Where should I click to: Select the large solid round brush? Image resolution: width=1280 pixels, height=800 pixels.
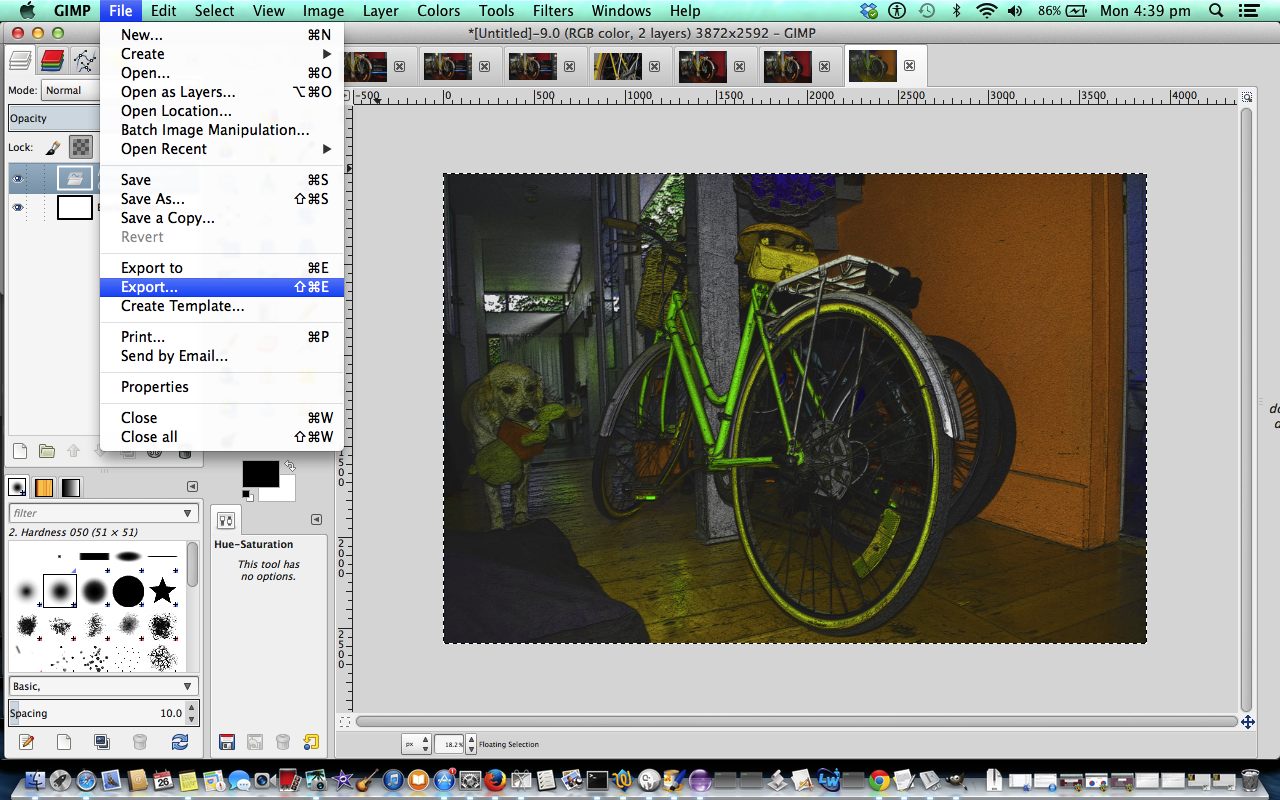pyautogui.click(x=128, y=591)
